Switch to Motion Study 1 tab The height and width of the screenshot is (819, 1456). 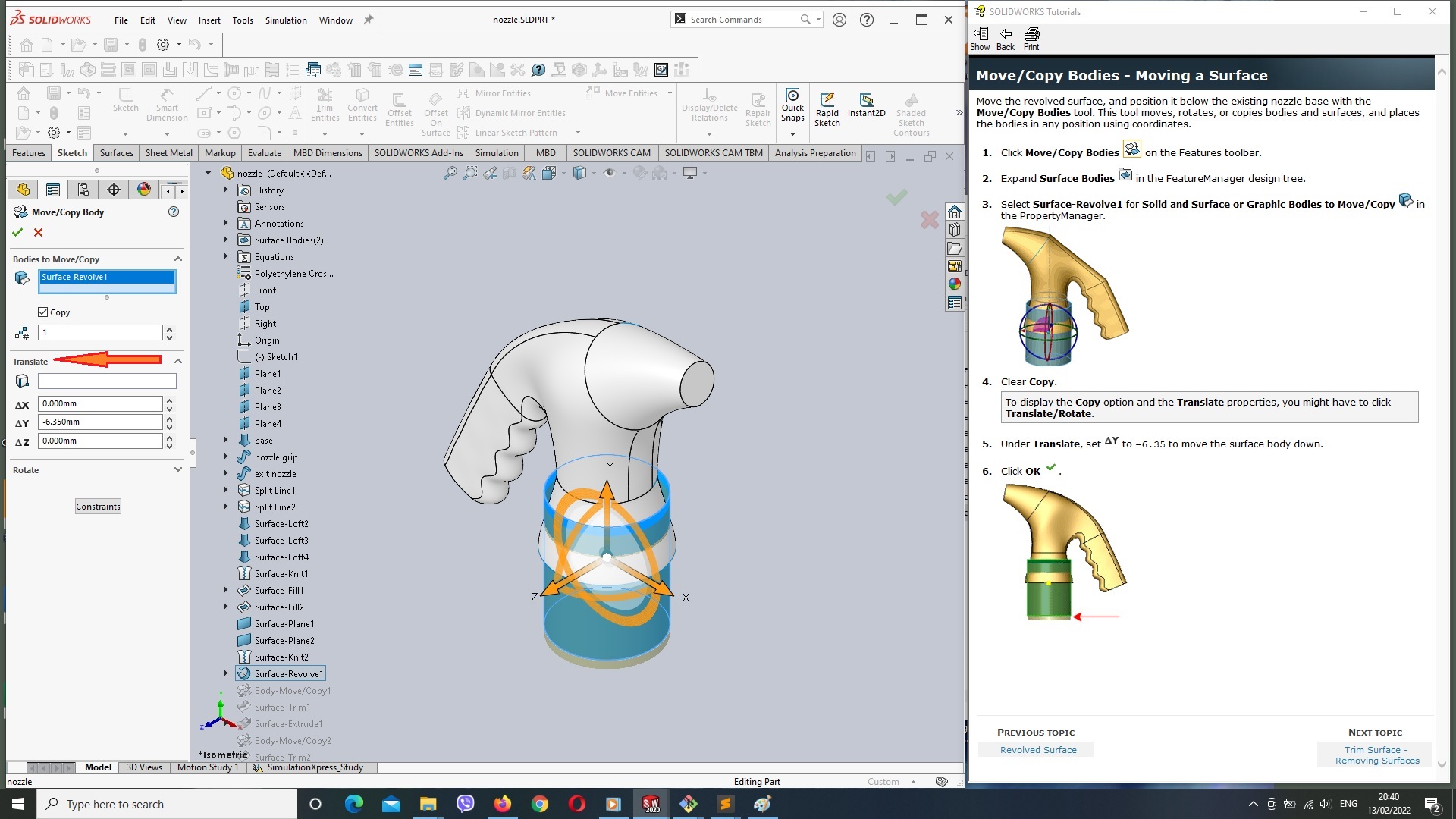208,767
